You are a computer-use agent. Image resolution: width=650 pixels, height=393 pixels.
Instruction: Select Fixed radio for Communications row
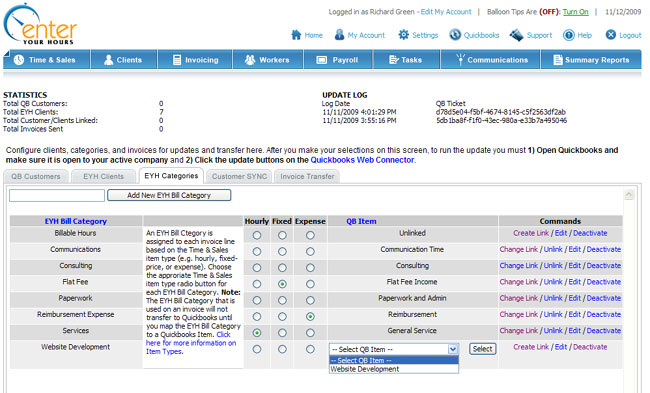[282, 252]
